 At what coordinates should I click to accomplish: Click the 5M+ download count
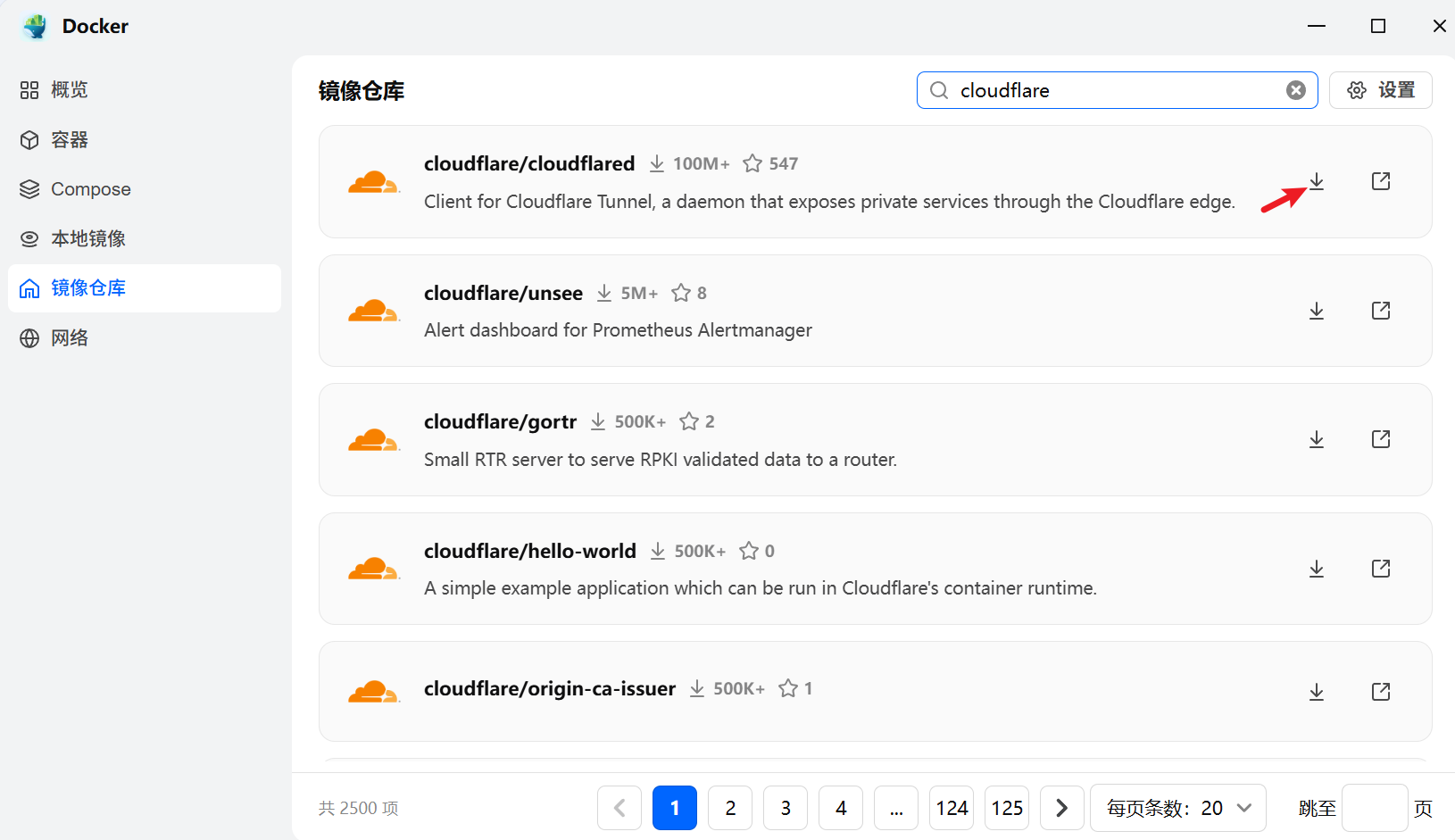click(639, 293)
